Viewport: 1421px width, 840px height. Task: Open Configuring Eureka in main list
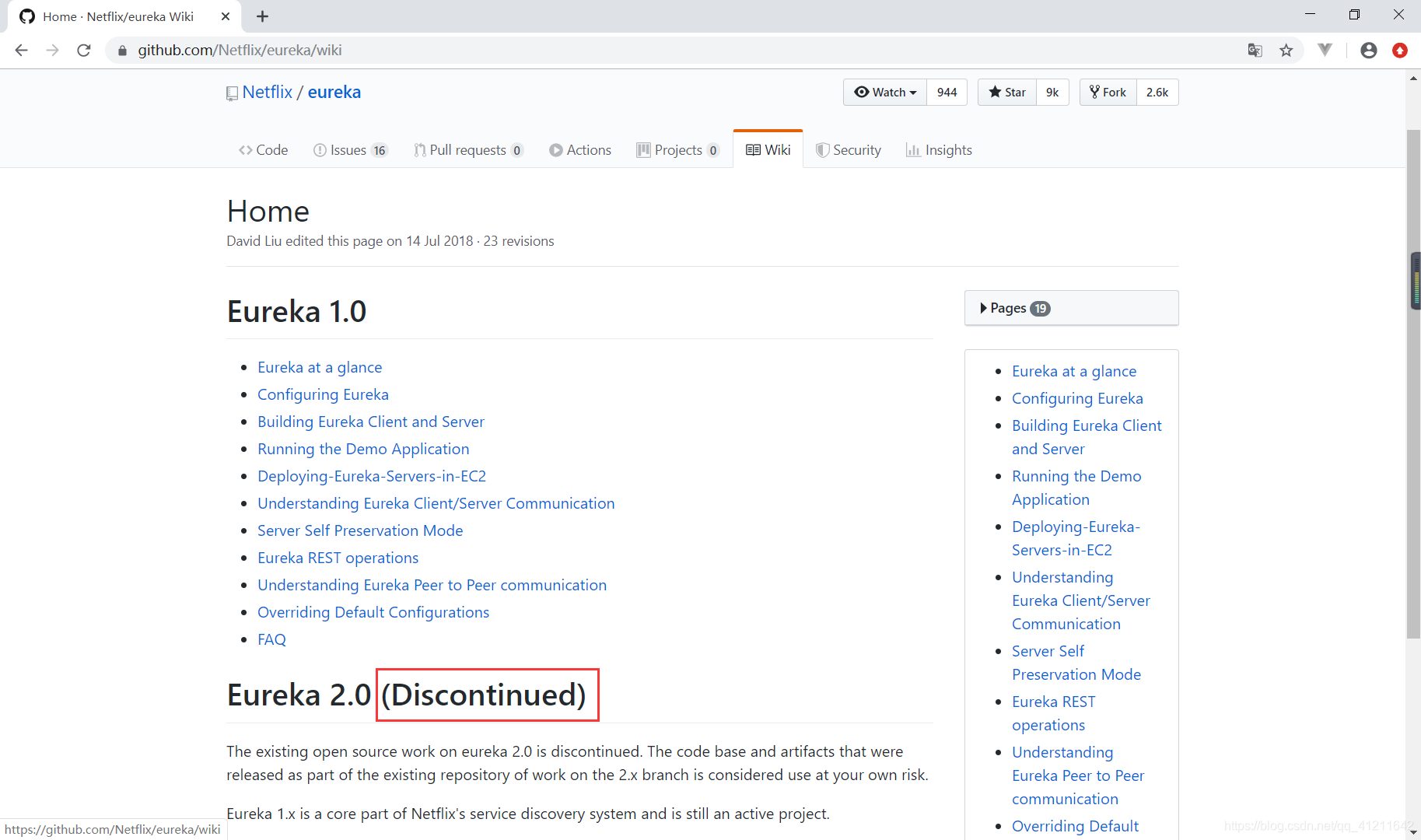(323, 394)
